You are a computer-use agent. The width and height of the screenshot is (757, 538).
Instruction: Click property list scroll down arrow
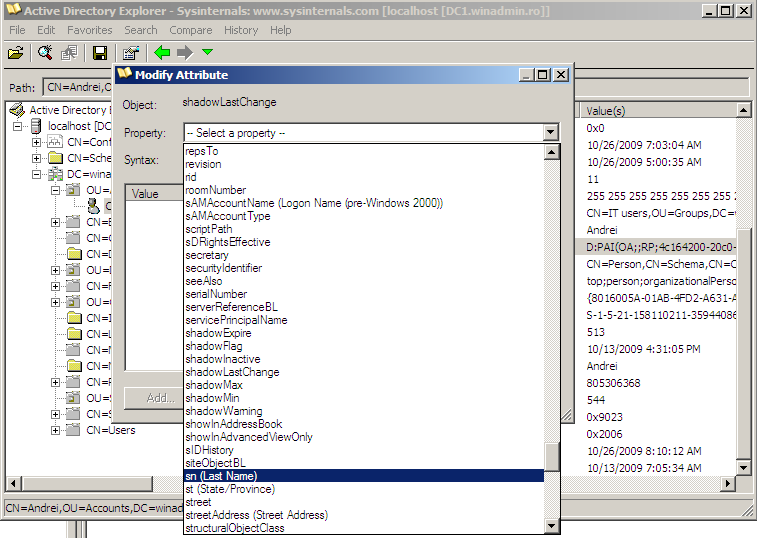coord(552,525)
